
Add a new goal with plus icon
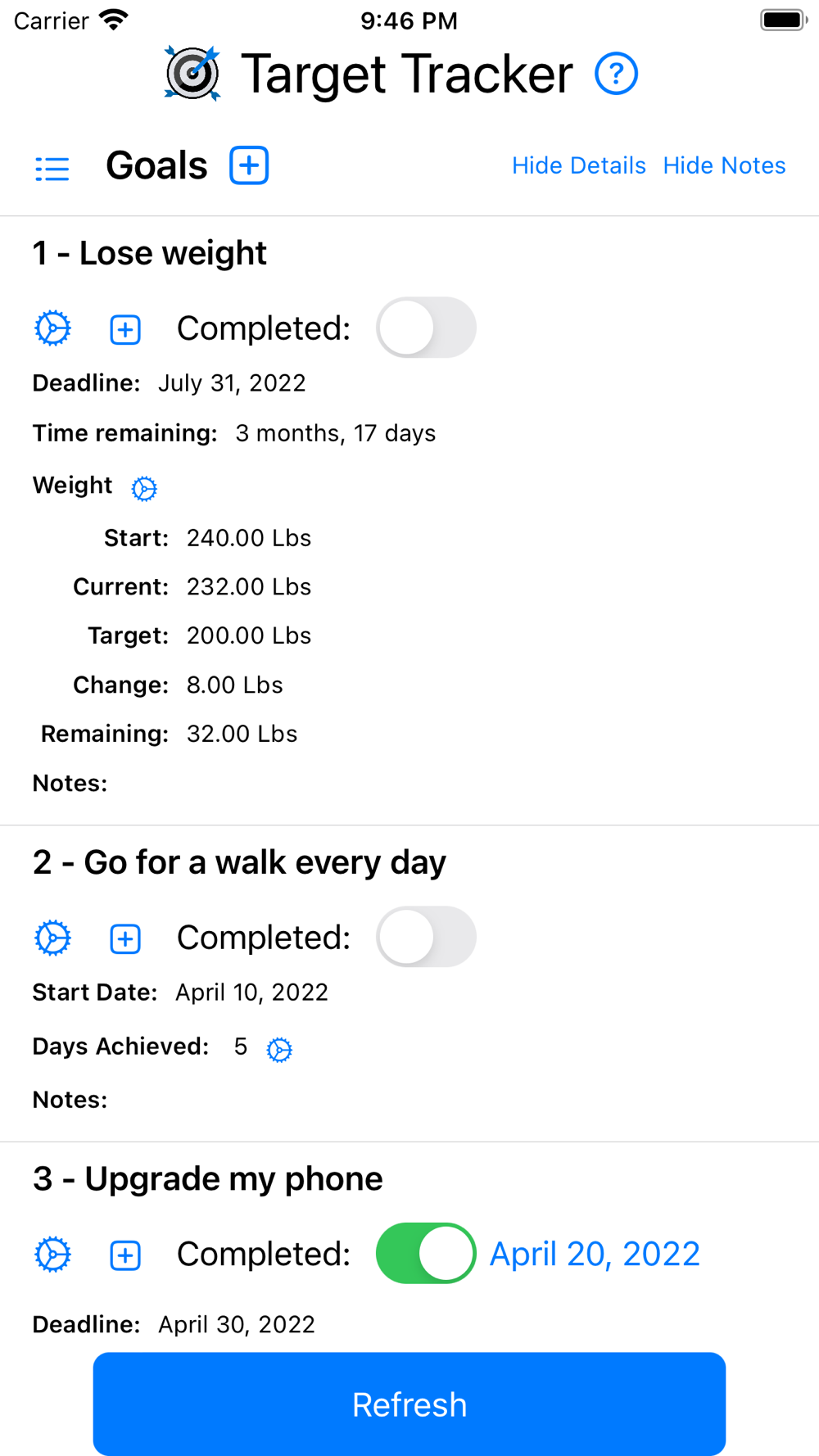249,165
